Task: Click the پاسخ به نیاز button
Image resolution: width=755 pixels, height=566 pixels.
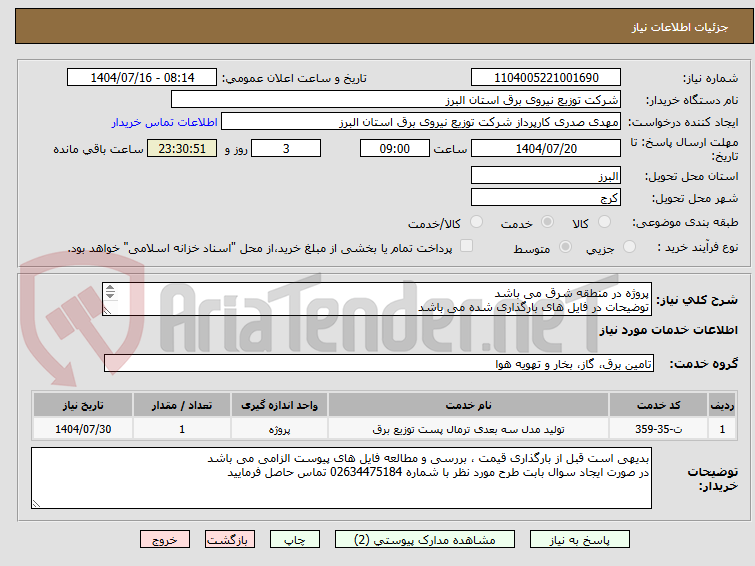Action: (579, 540)
